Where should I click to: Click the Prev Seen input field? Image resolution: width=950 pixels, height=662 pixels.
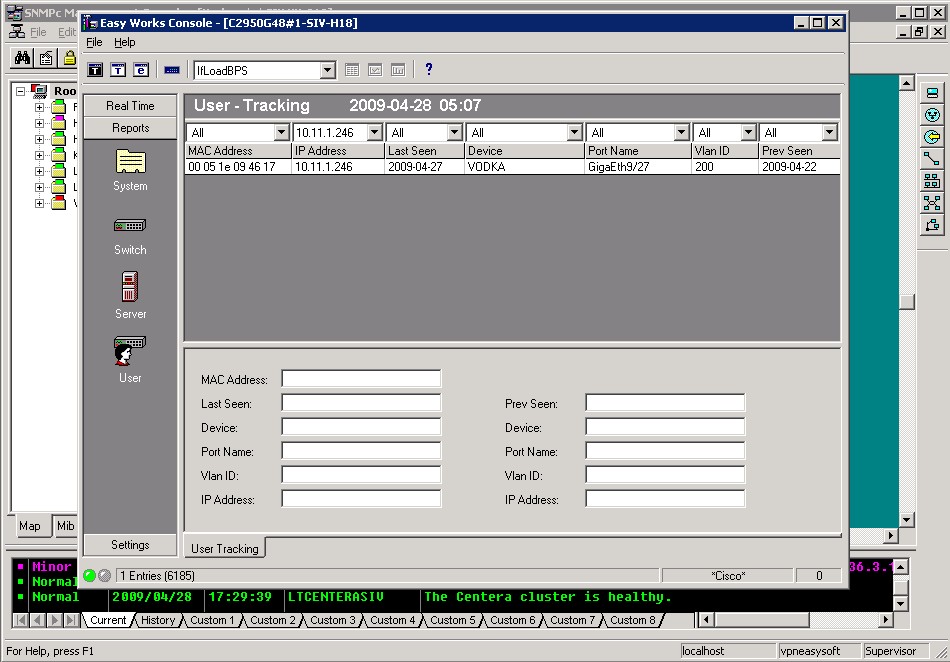(x=665, y=403)
